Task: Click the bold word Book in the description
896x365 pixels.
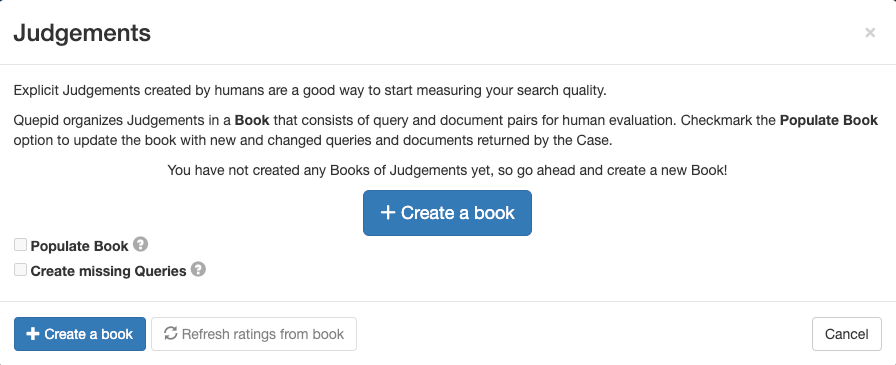Action: (x=252, y=121)
